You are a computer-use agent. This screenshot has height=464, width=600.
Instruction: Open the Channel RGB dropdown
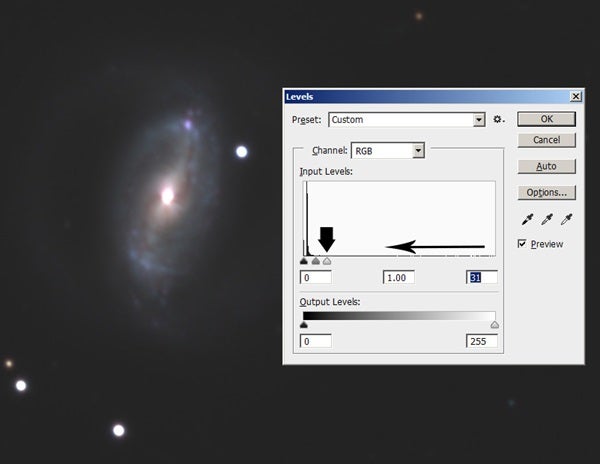pyautogui.click(x=419, y=151)
